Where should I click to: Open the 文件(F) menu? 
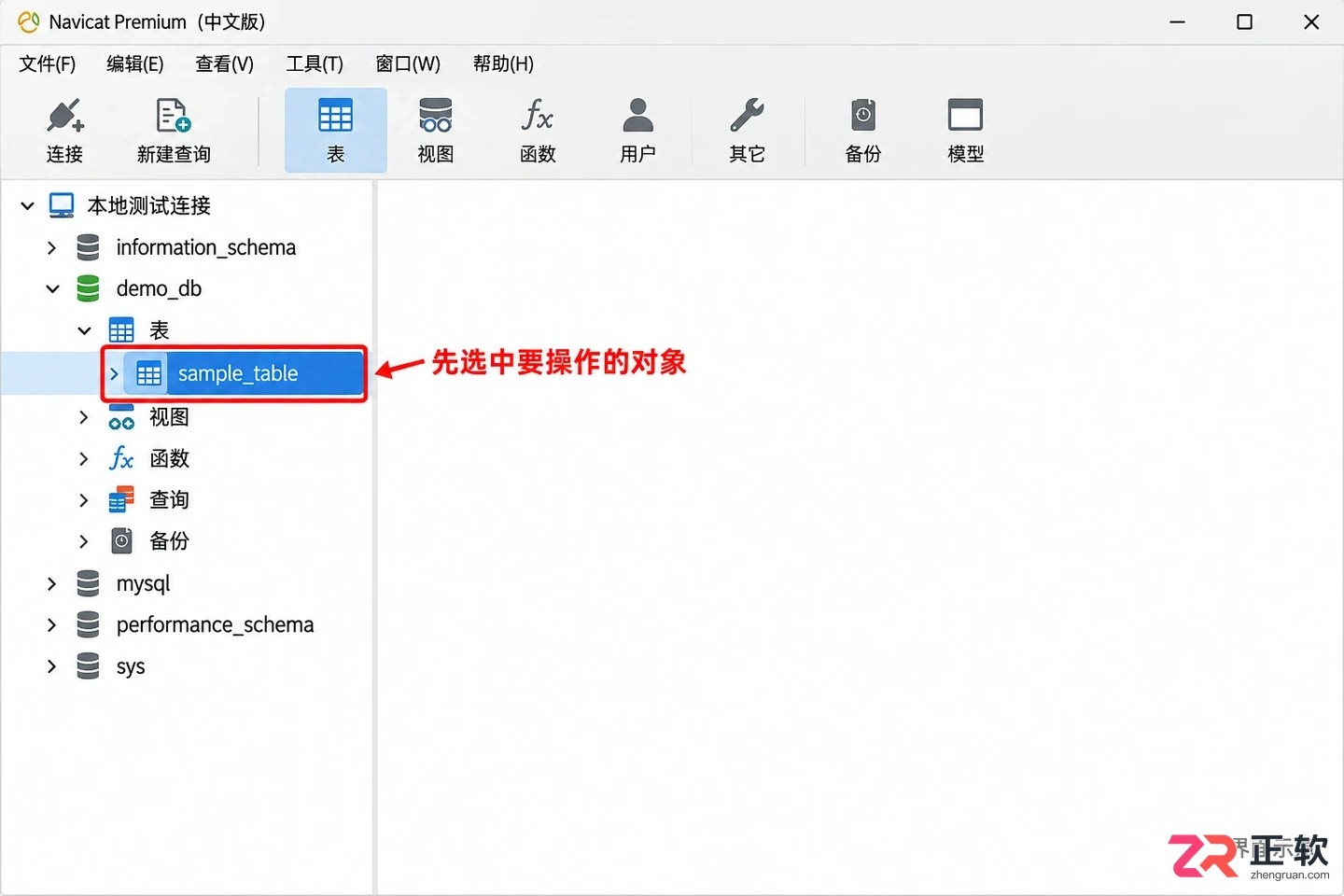(x=48, y=63)
